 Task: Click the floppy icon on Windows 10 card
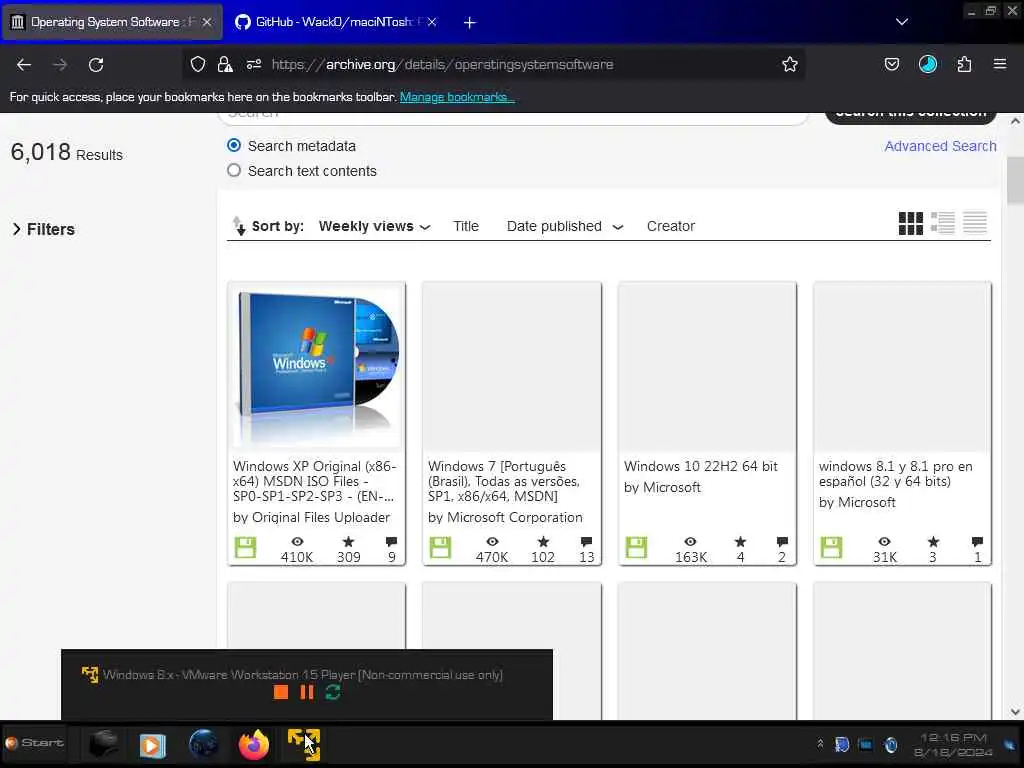(x=636, y=547)
